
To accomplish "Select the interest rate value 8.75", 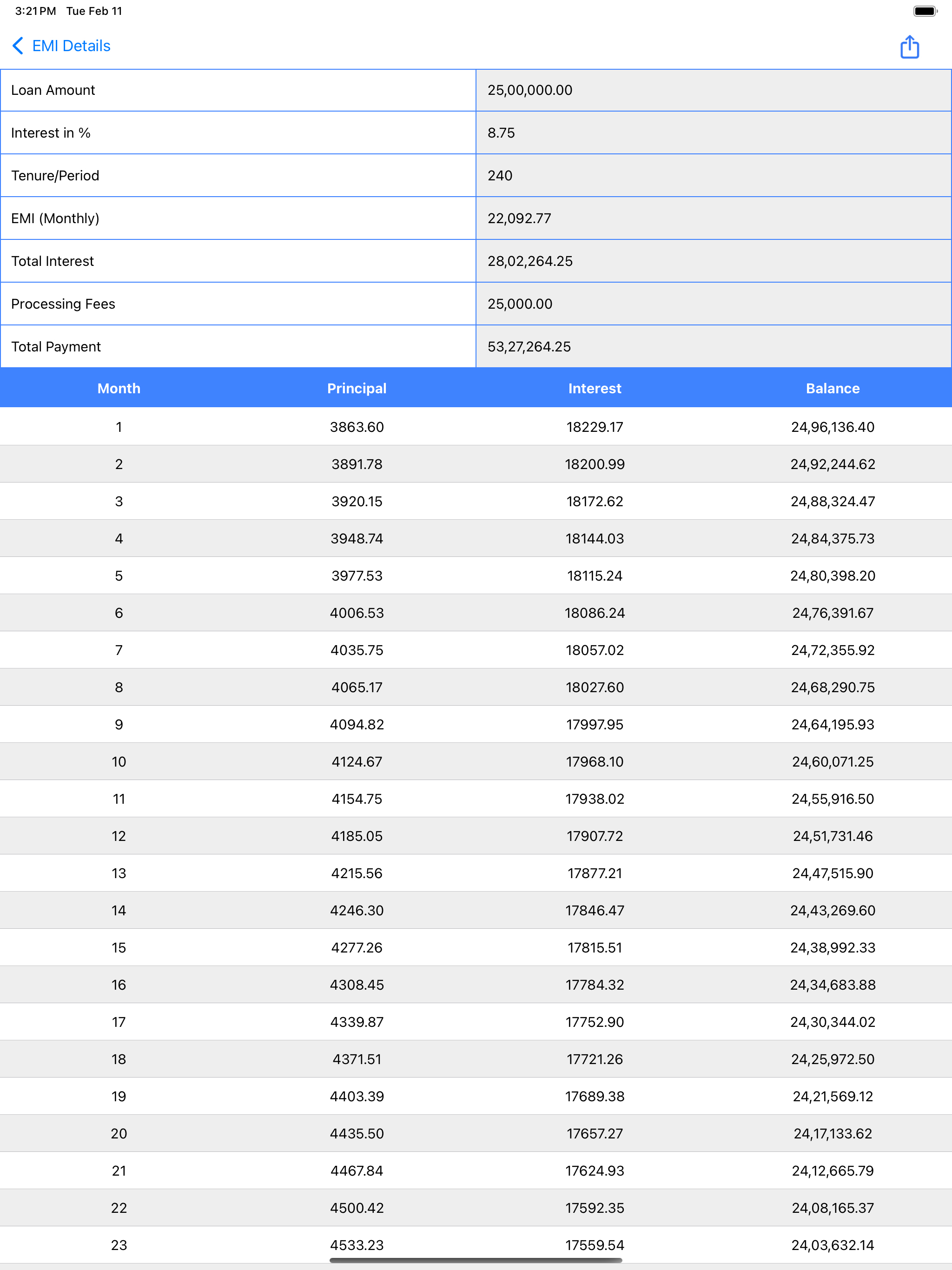I will pyautogui.click(x=501, y=132).
